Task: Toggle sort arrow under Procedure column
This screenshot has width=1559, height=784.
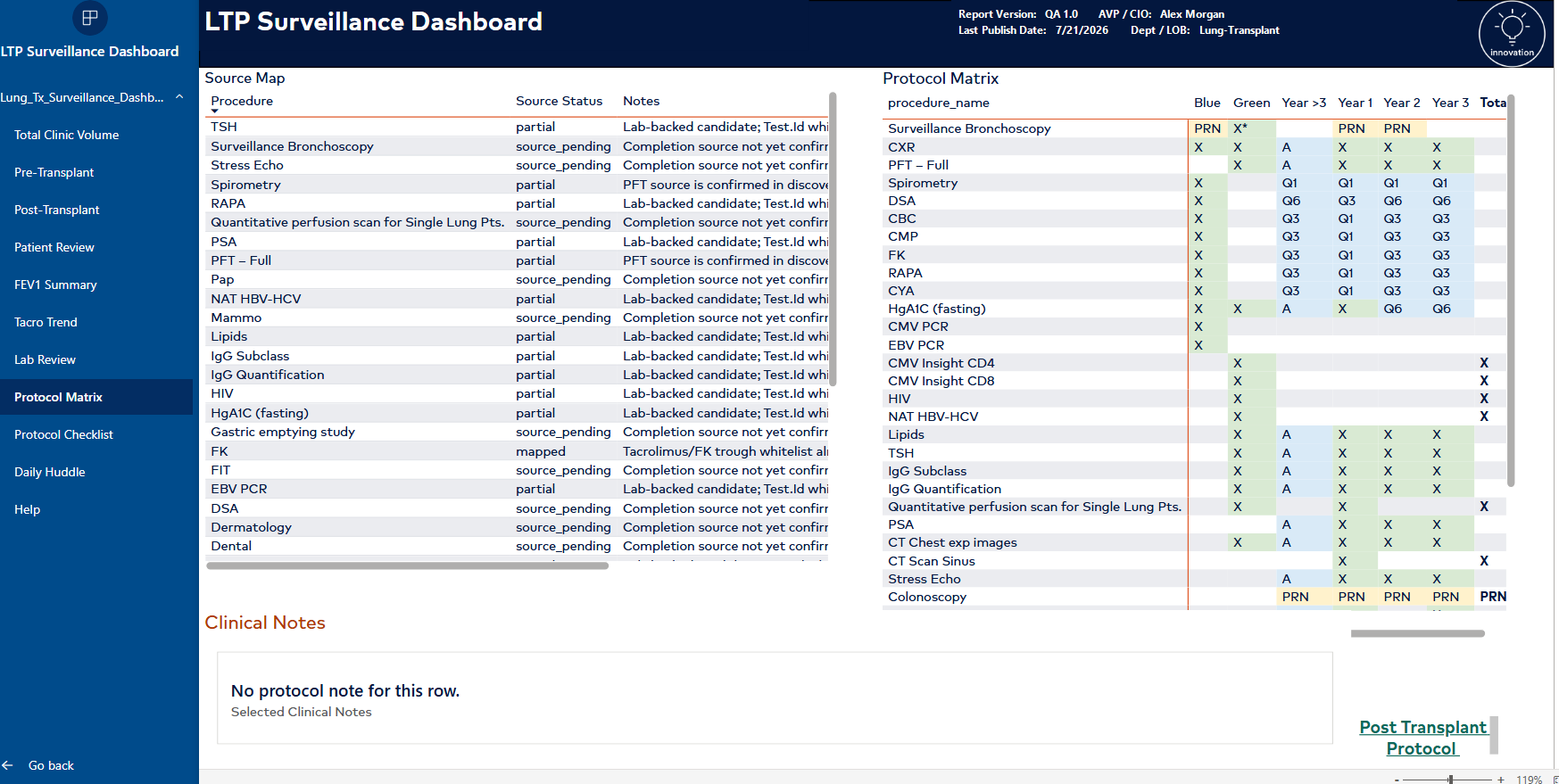Action: click(214, 111)
